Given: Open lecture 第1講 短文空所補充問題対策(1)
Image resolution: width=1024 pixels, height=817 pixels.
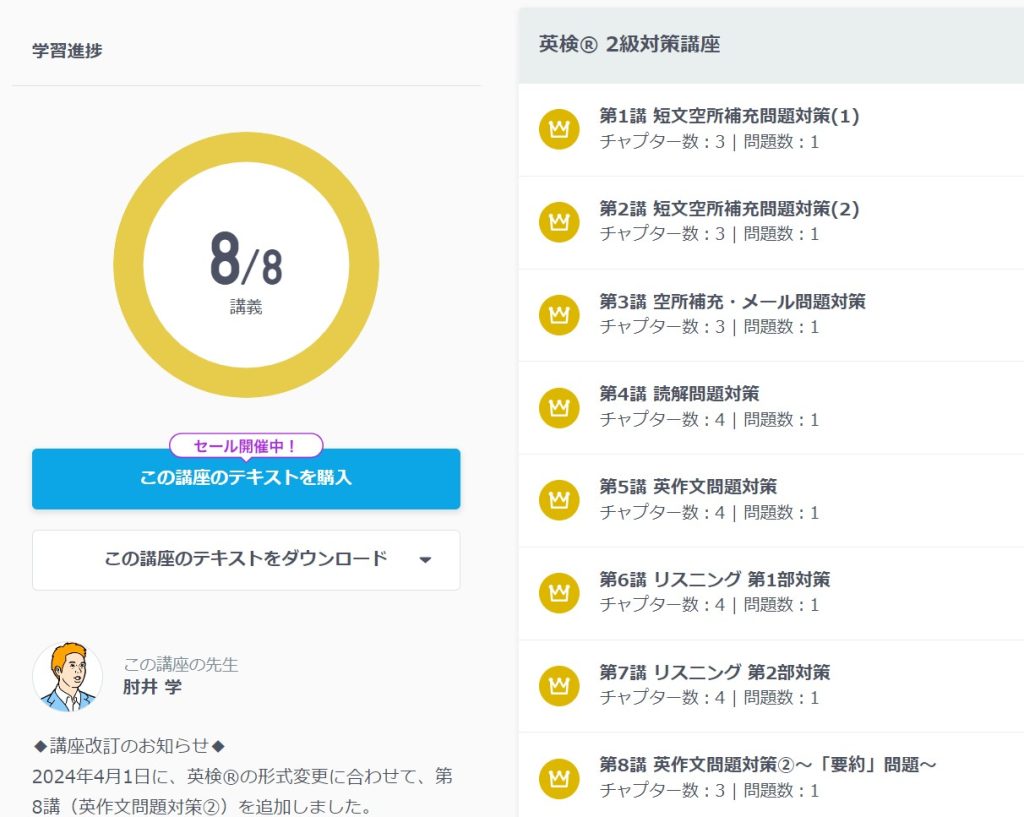Looking at the screenshot, I should (x=729, y=116).
